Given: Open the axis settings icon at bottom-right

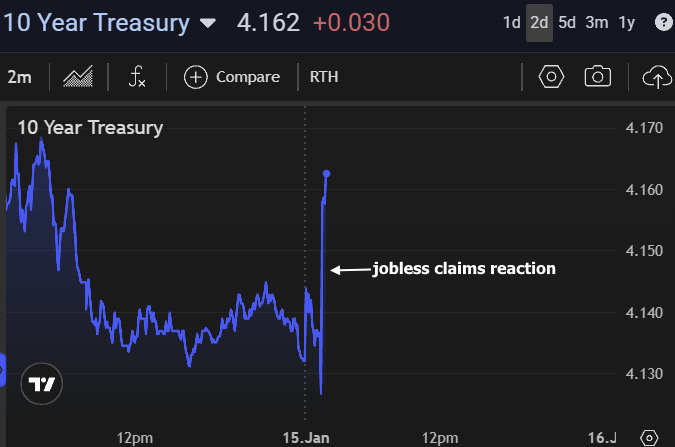Looking at the screenshot, I should 649,438.
